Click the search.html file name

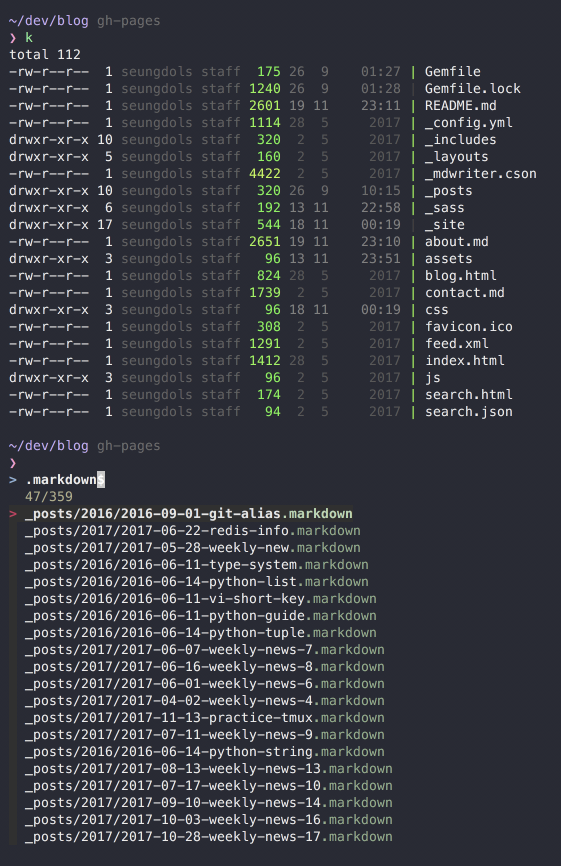469,395
